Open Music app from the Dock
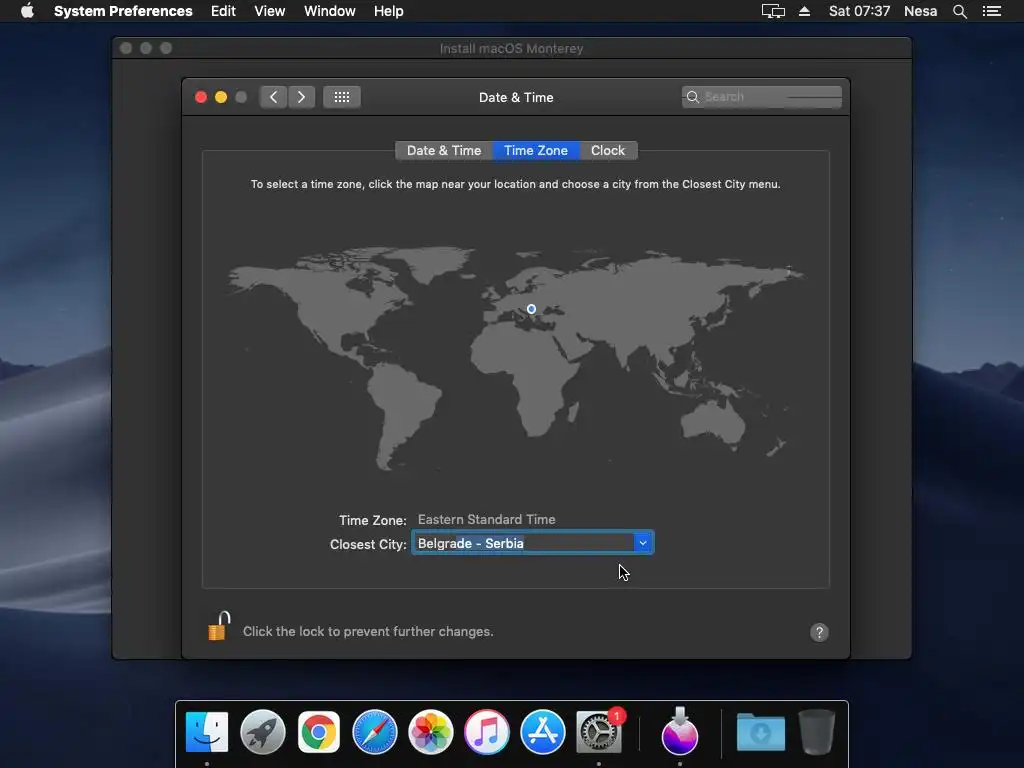The width and height of the screenshot is (1024, 768). coord(487,732)
